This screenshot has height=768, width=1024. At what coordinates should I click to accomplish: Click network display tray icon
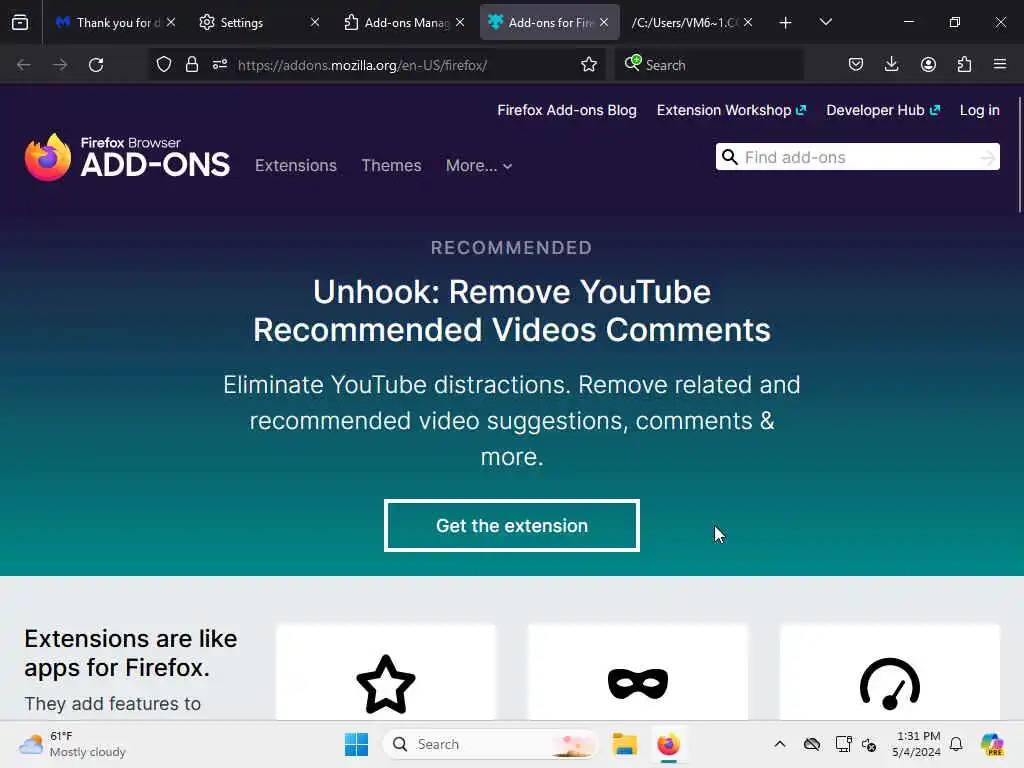[x=843, y=744]
